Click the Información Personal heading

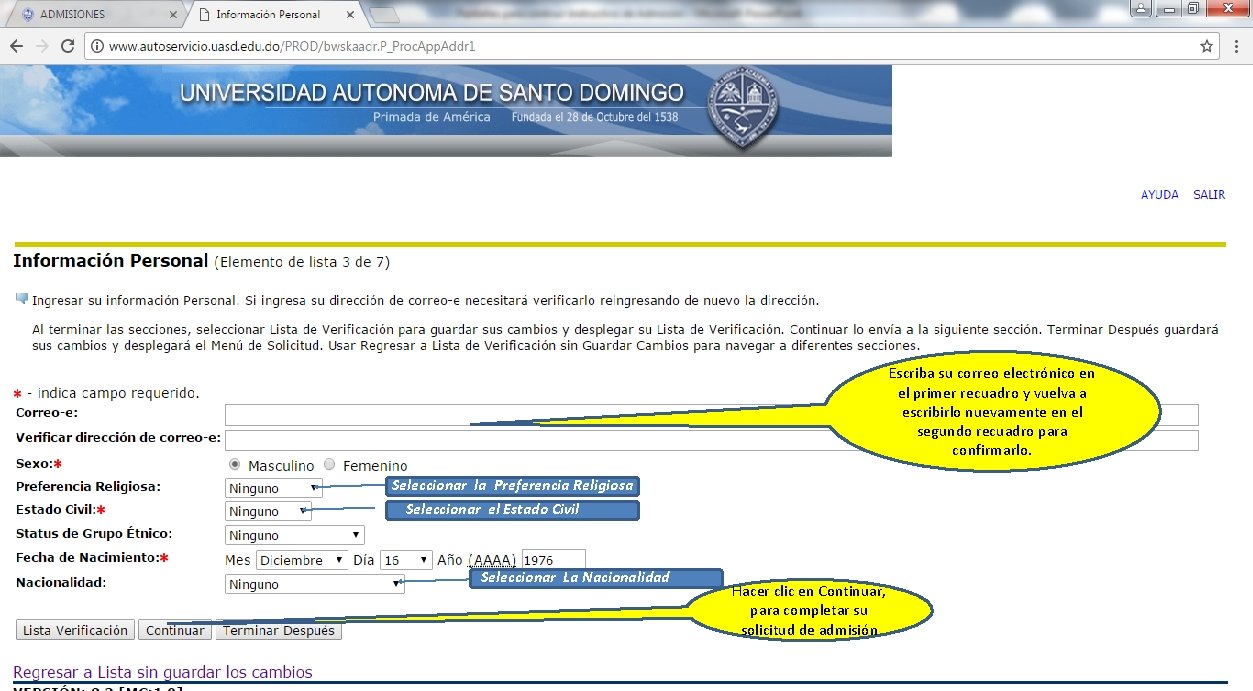pyautogui.click(x=111, y=261)
